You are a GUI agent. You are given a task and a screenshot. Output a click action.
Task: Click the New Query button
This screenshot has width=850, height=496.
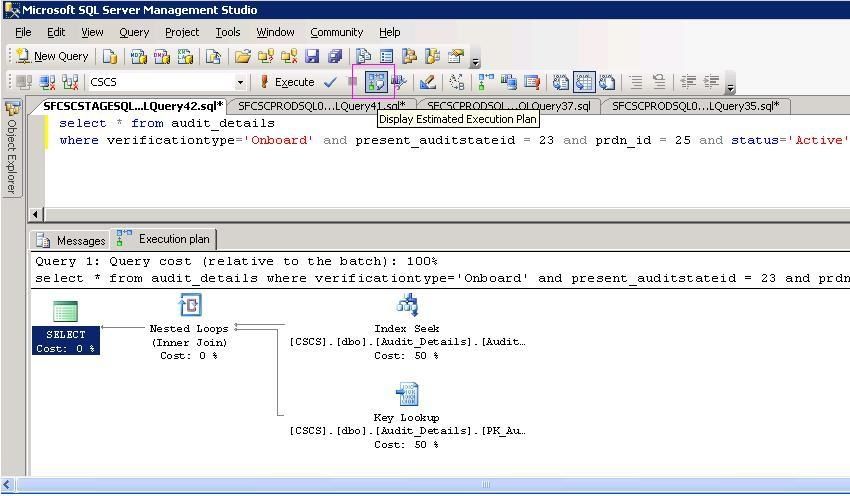click(52, 56)
